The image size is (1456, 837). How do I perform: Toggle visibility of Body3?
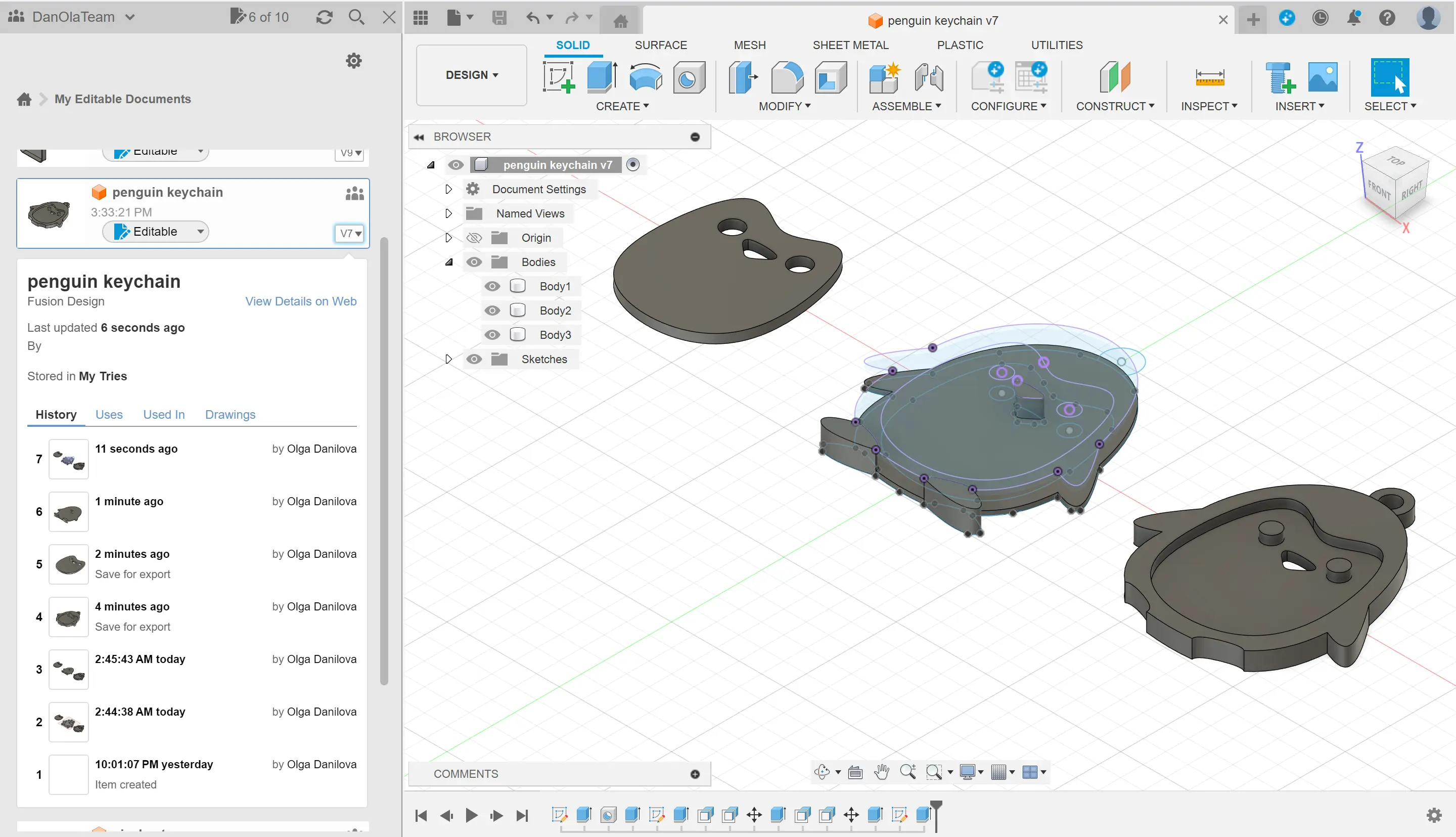[492, 335]
